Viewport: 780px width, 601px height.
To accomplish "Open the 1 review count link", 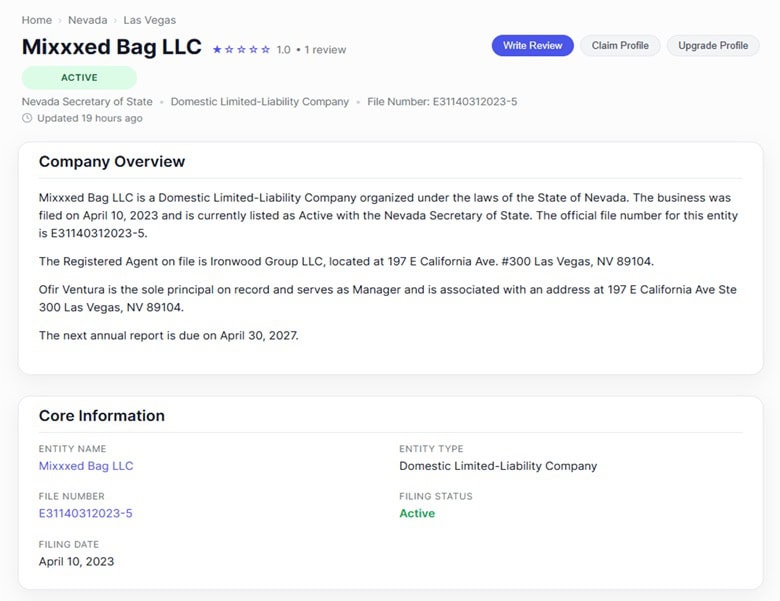I will coord(325,50).
